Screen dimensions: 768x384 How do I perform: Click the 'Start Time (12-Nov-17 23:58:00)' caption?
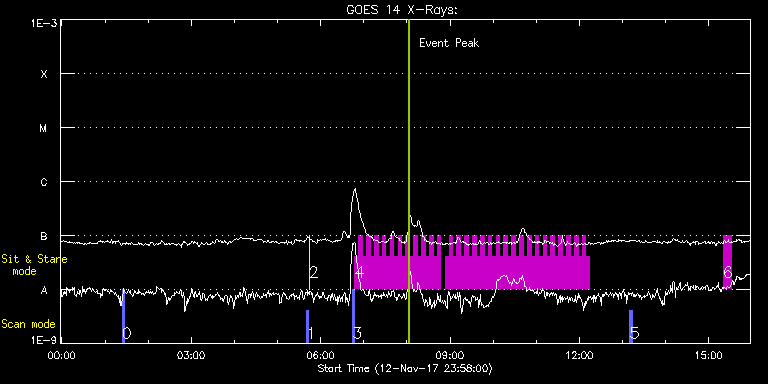pos(405,368)
